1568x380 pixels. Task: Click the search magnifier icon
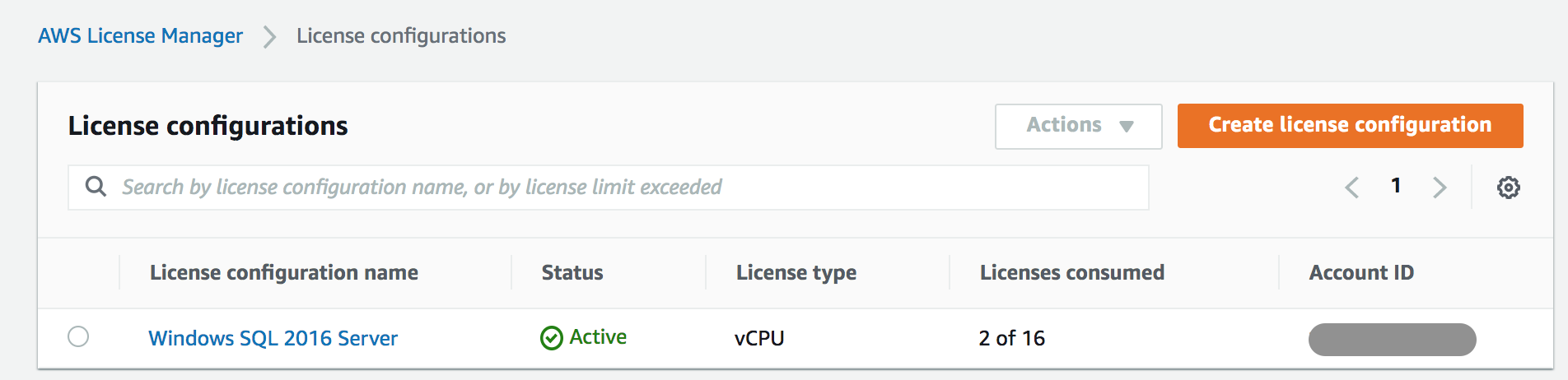tap(96, 187)
